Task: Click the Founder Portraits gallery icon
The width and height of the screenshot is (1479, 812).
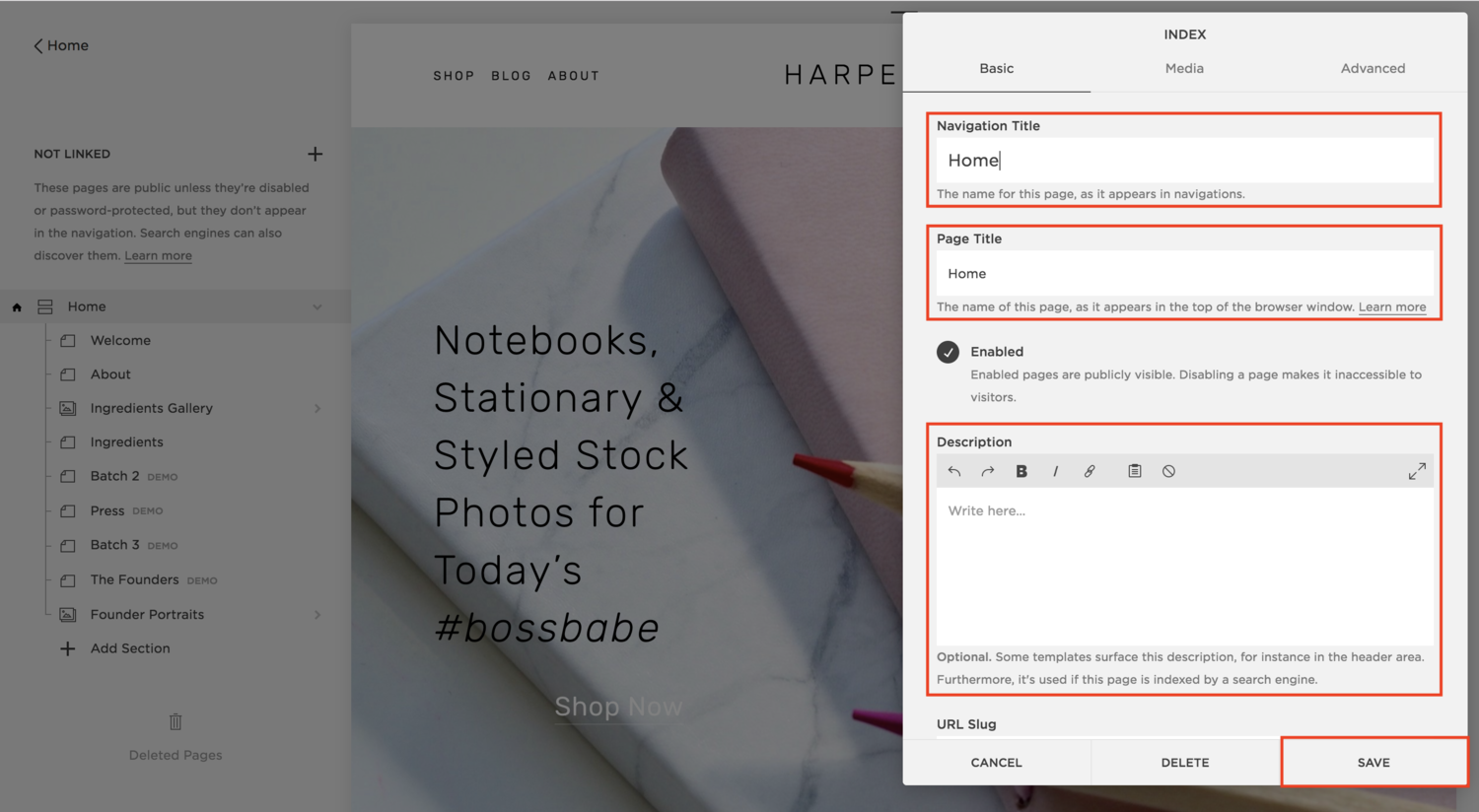Action: 68,615
